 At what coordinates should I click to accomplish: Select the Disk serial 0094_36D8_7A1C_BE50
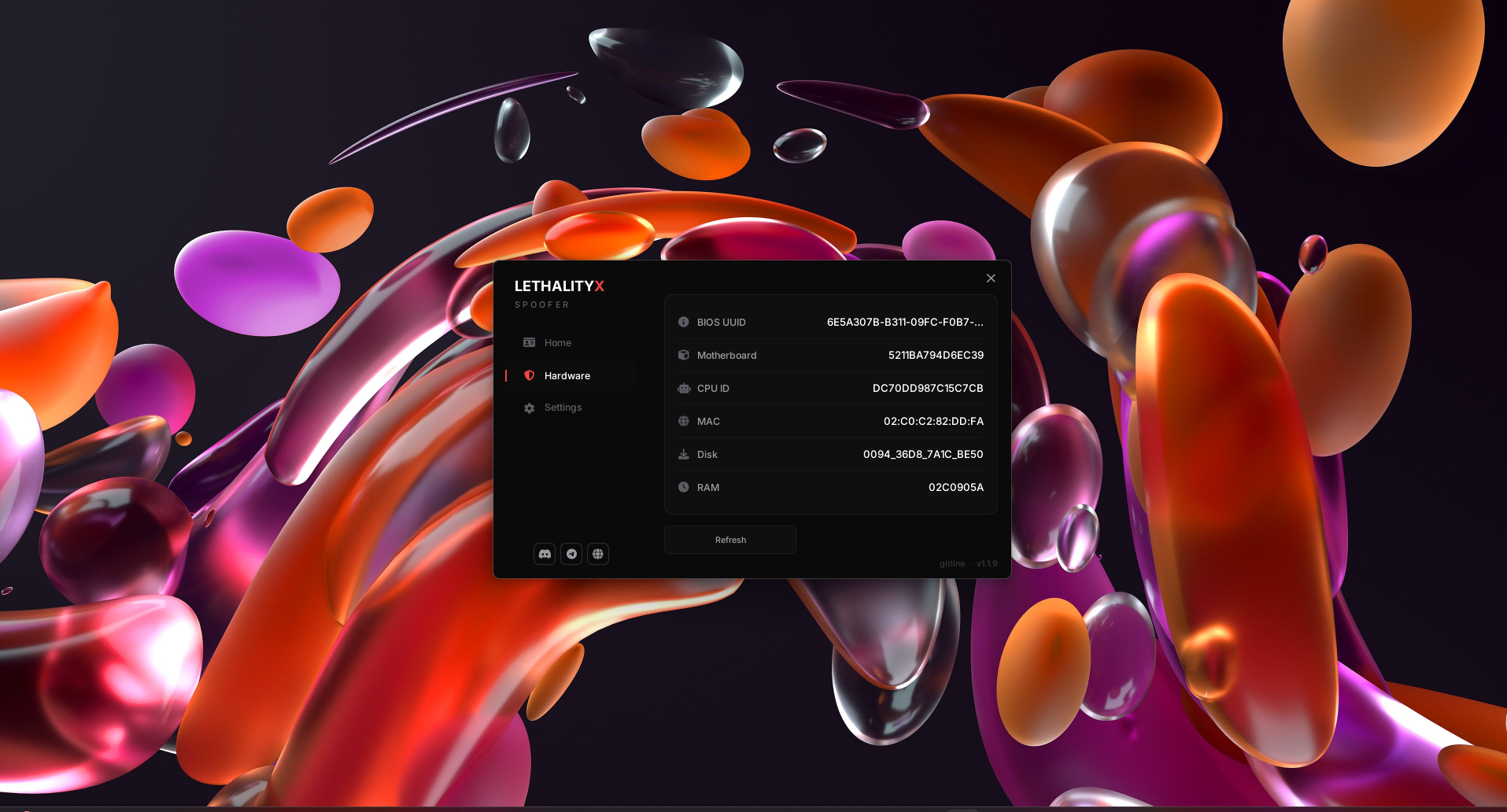point(923,454)
